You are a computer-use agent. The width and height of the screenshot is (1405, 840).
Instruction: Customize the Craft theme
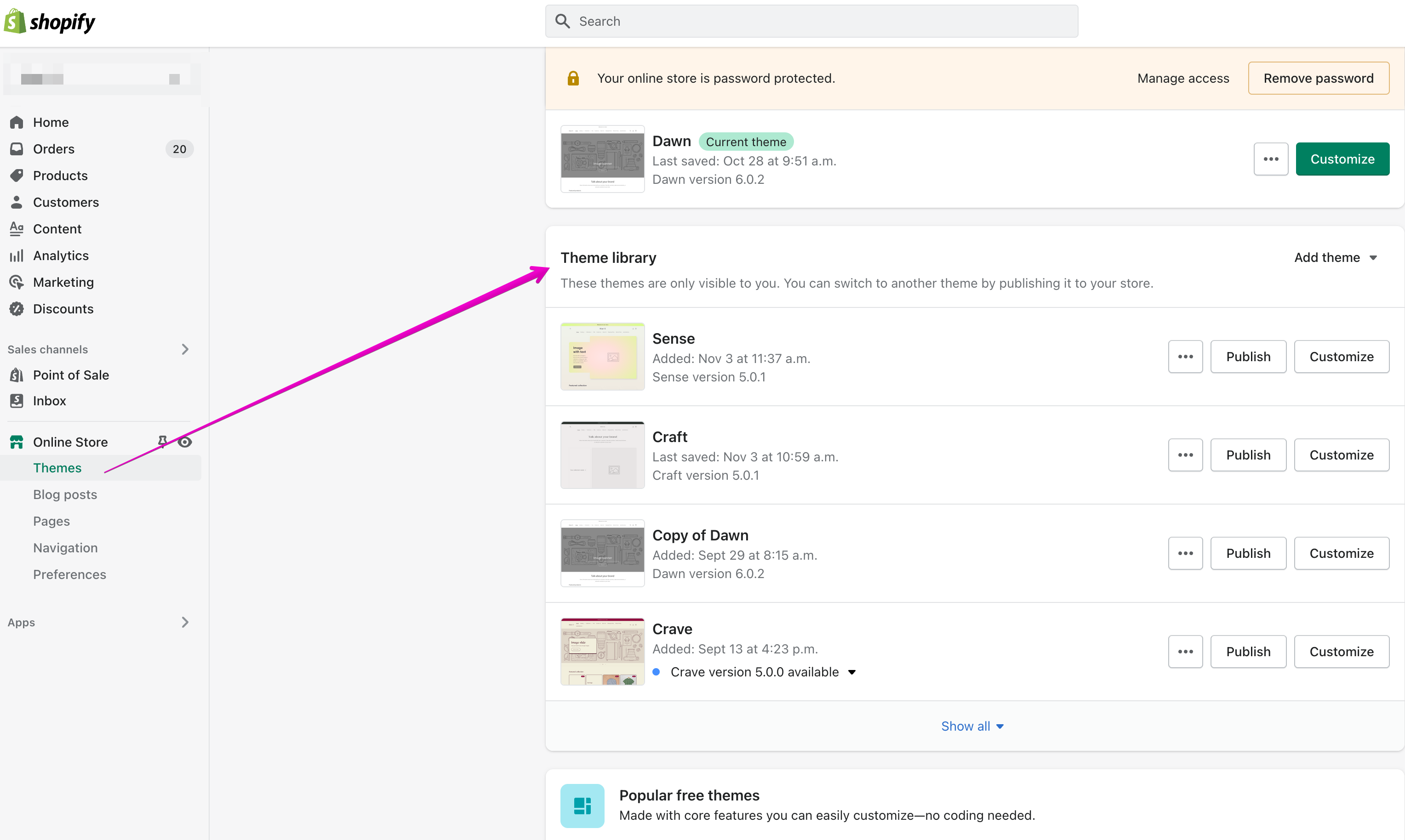point(1341,455)
